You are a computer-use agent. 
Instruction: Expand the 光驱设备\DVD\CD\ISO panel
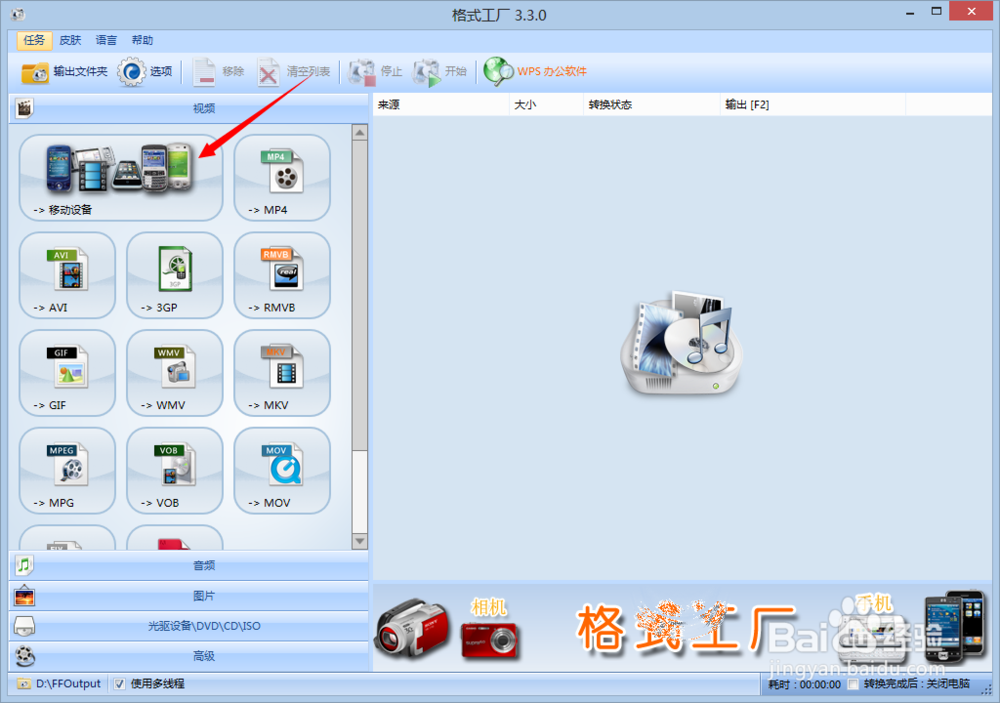pyautogui.click(x=189, y=626)
